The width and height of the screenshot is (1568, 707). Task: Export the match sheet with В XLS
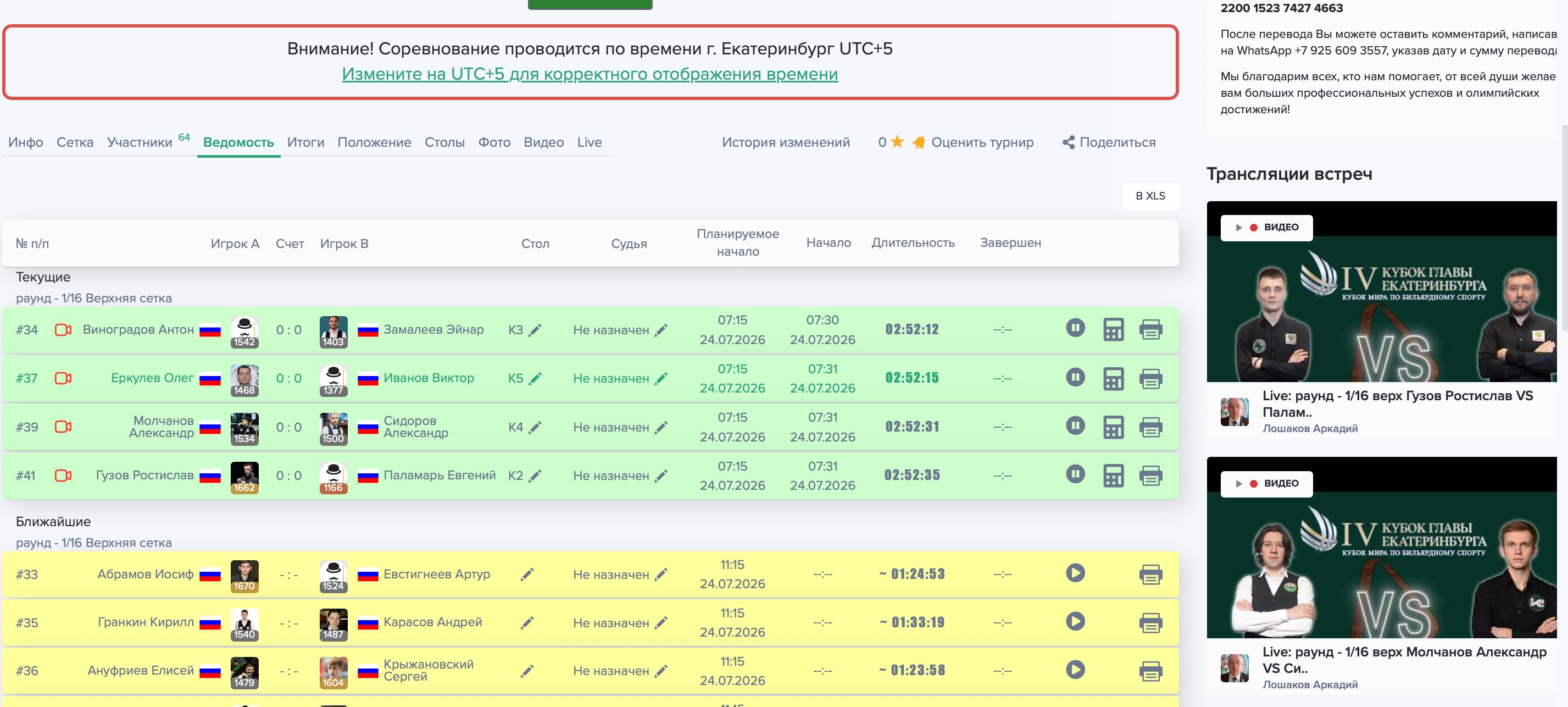[1150, 196]
